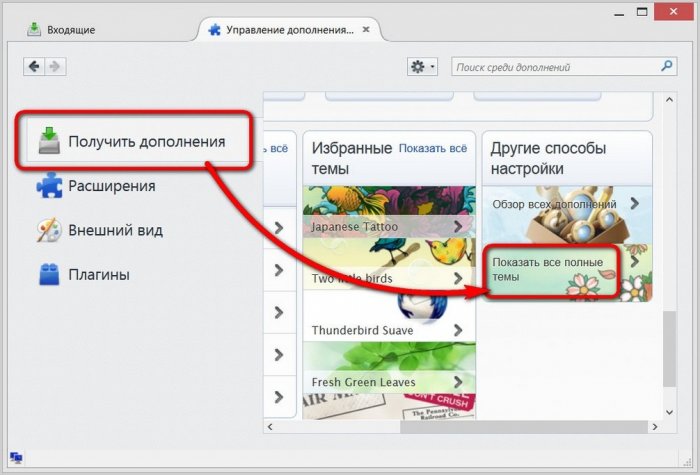
Task: Open the gear tools dropdown menu
Action: click(422, 67)
